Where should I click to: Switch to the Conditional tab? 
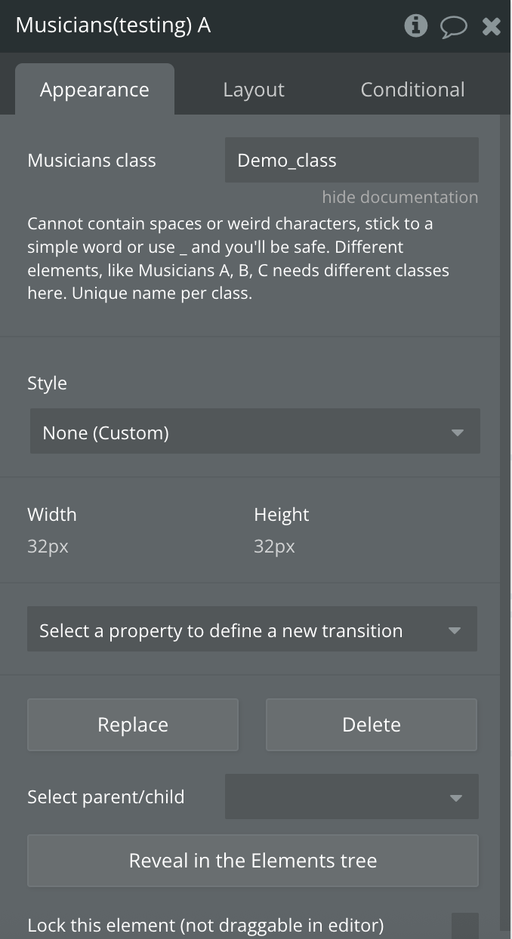(x=413, y=89)
